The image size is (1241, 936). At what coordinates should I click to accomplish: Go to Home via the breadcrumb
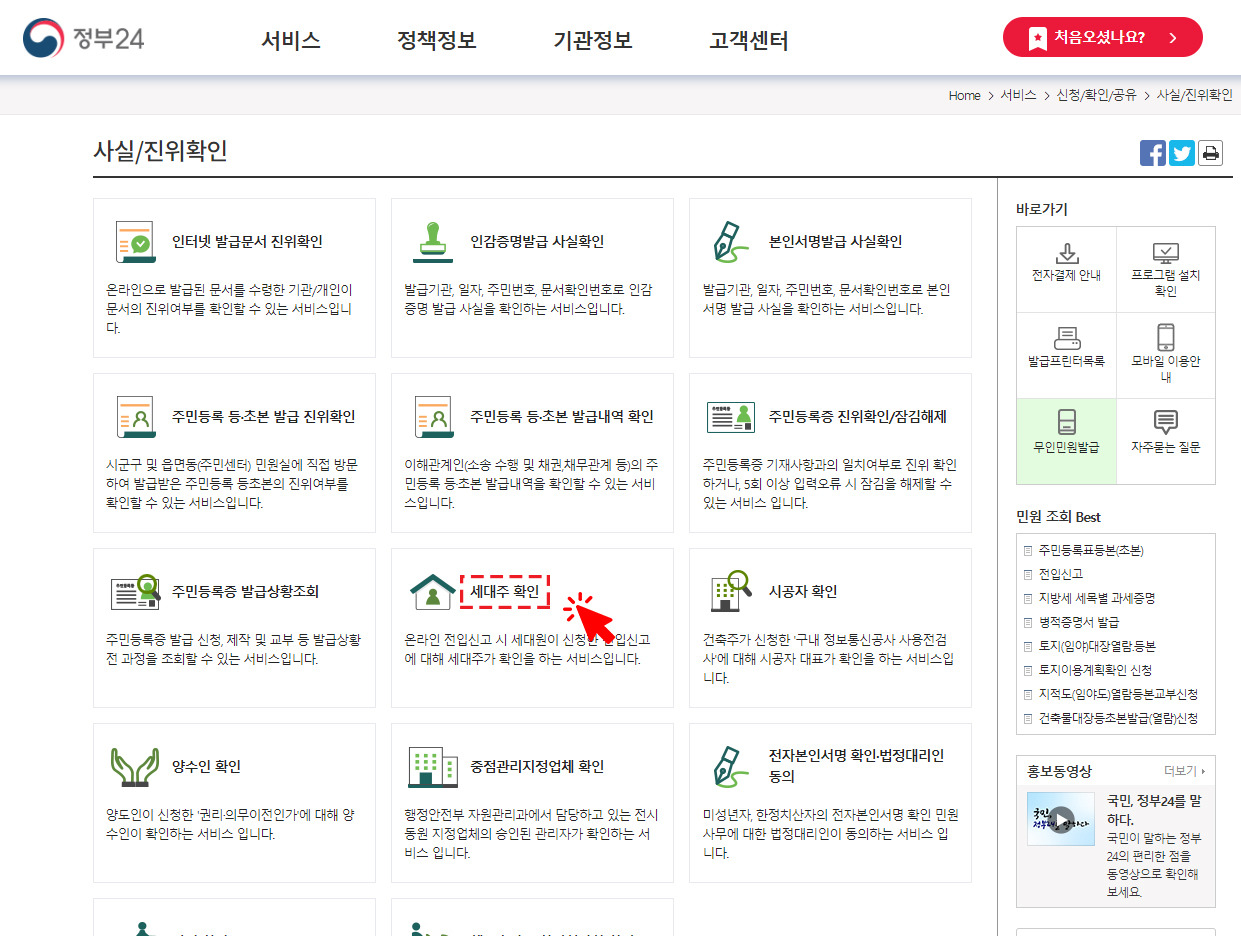[x=963, y=95]
